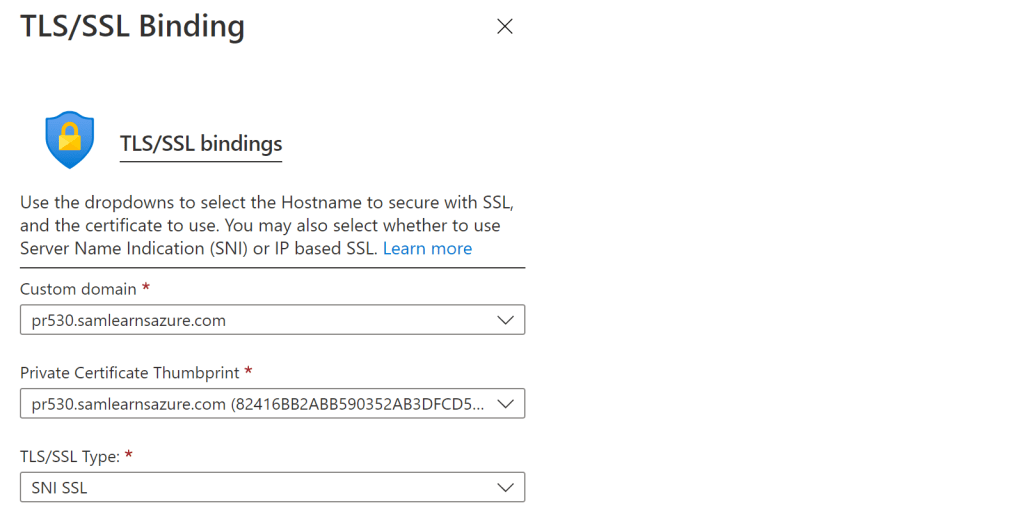Click the TLS/SSL Binding panel title
Image resolution: width=1024 pixels, height=526 pixels.
coord(132,26)
